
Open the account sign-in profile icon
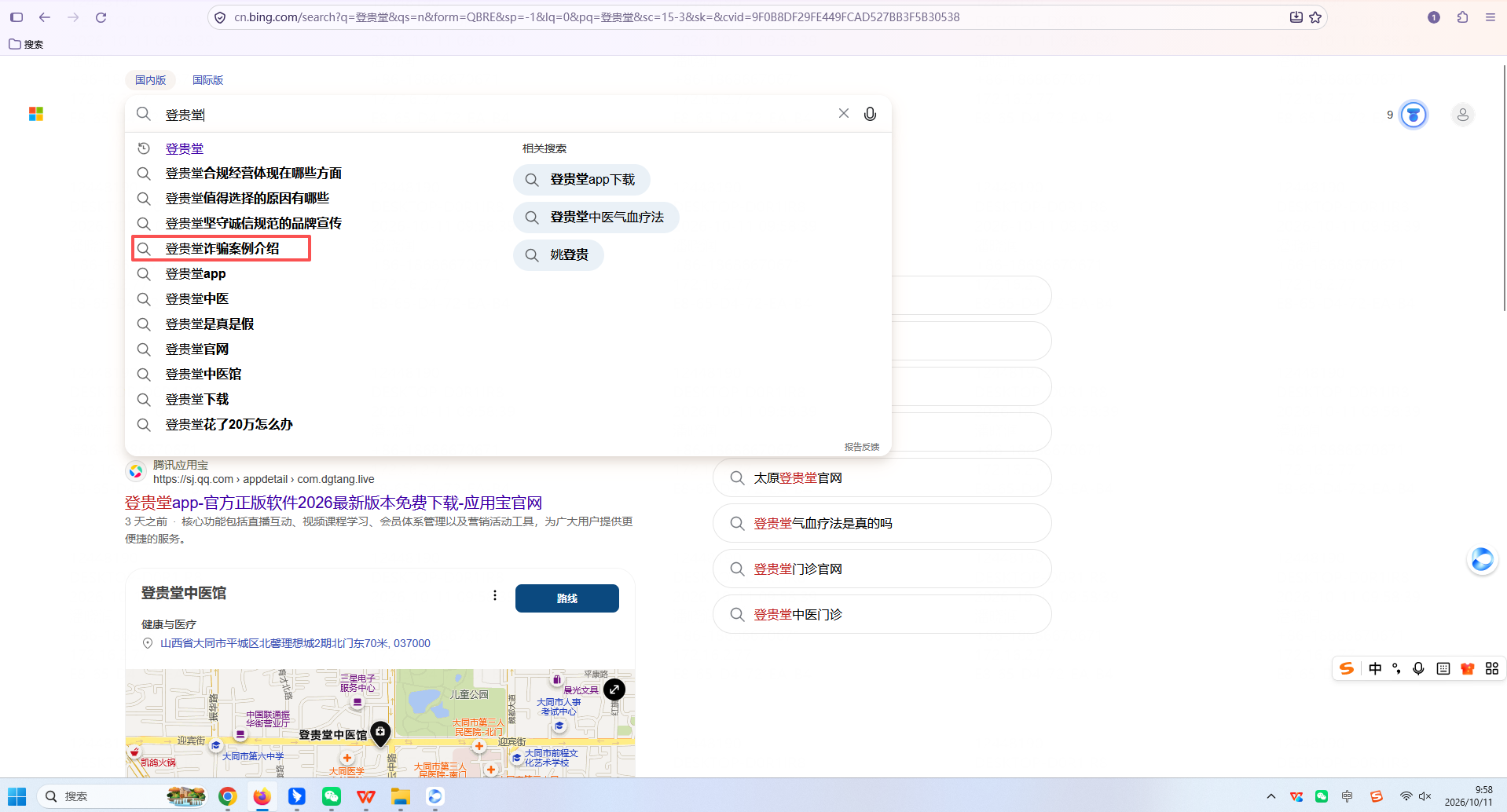click(1462, 115)
